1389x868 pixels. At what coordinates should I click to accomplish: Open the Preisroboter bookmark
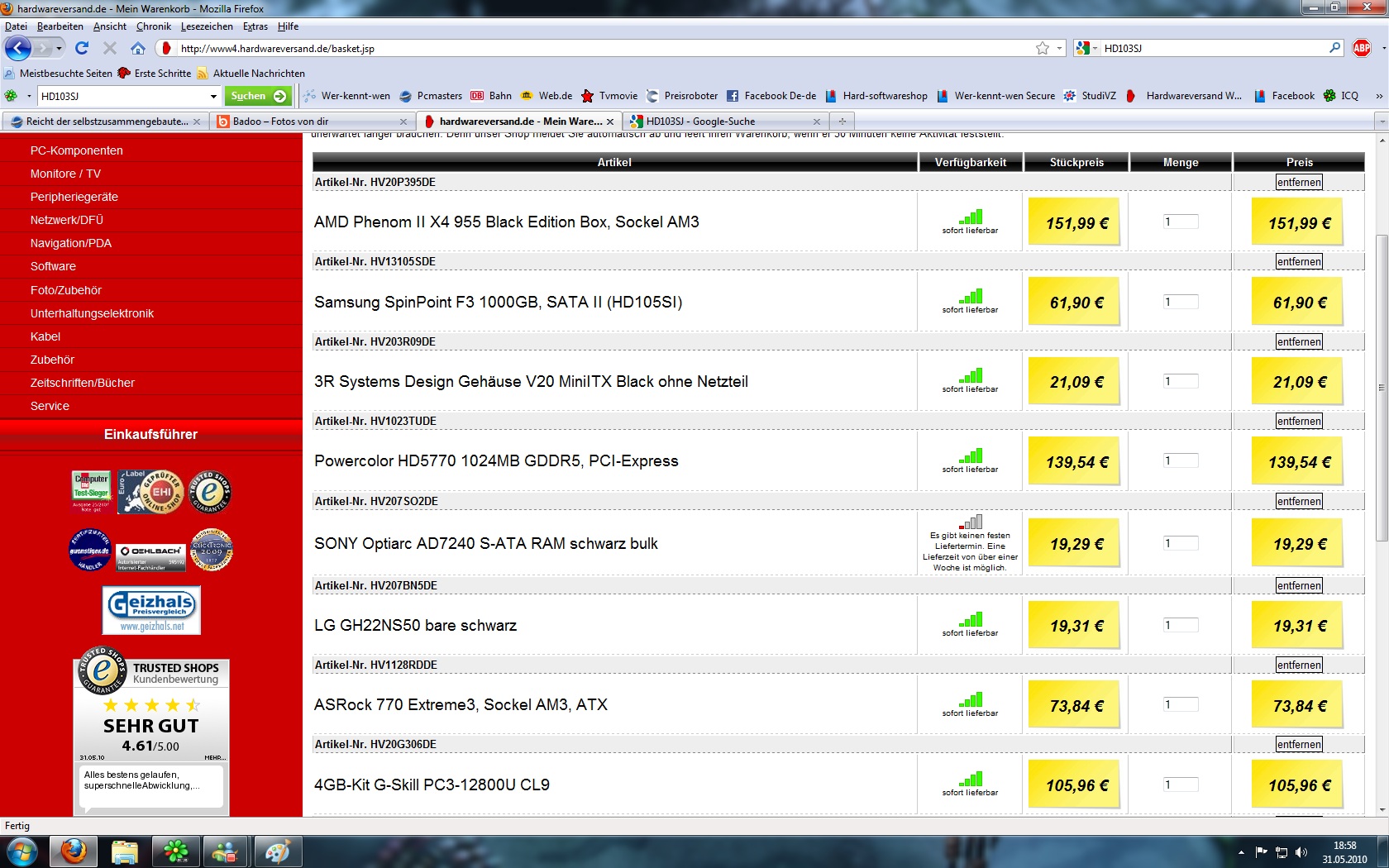(x=682, y=96)
